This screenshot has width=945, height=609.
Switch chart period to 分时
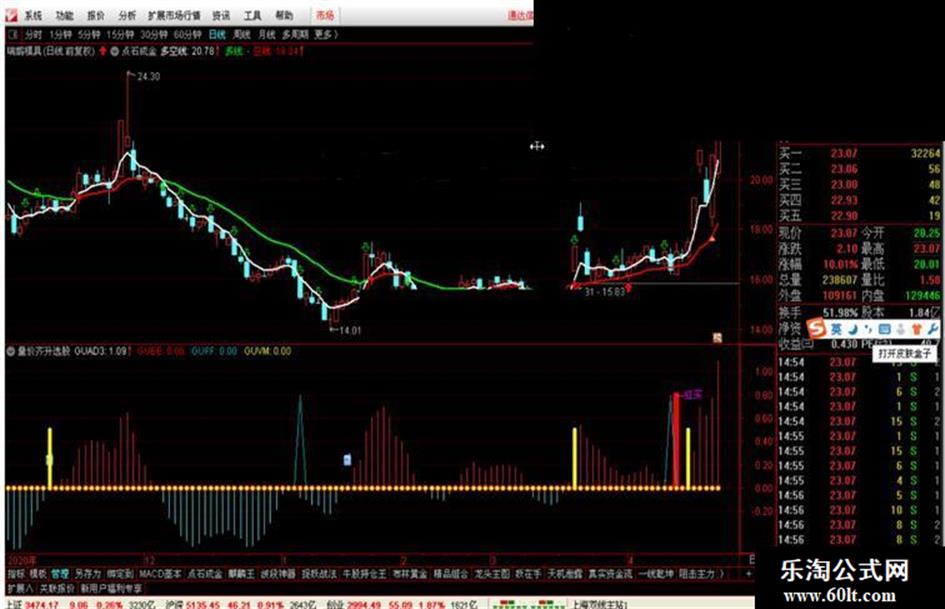click(34, 35)
